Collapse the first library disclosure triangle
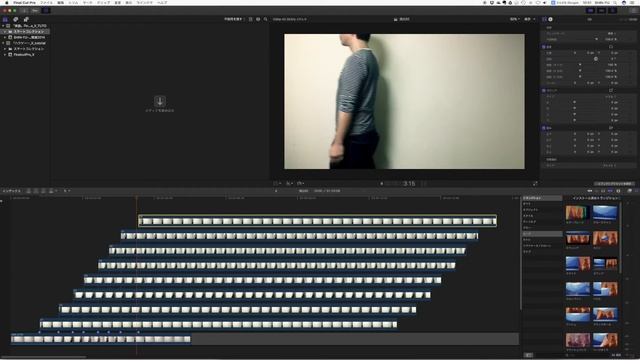This screenshot has width=640, height=360. [x=3, y=26]
